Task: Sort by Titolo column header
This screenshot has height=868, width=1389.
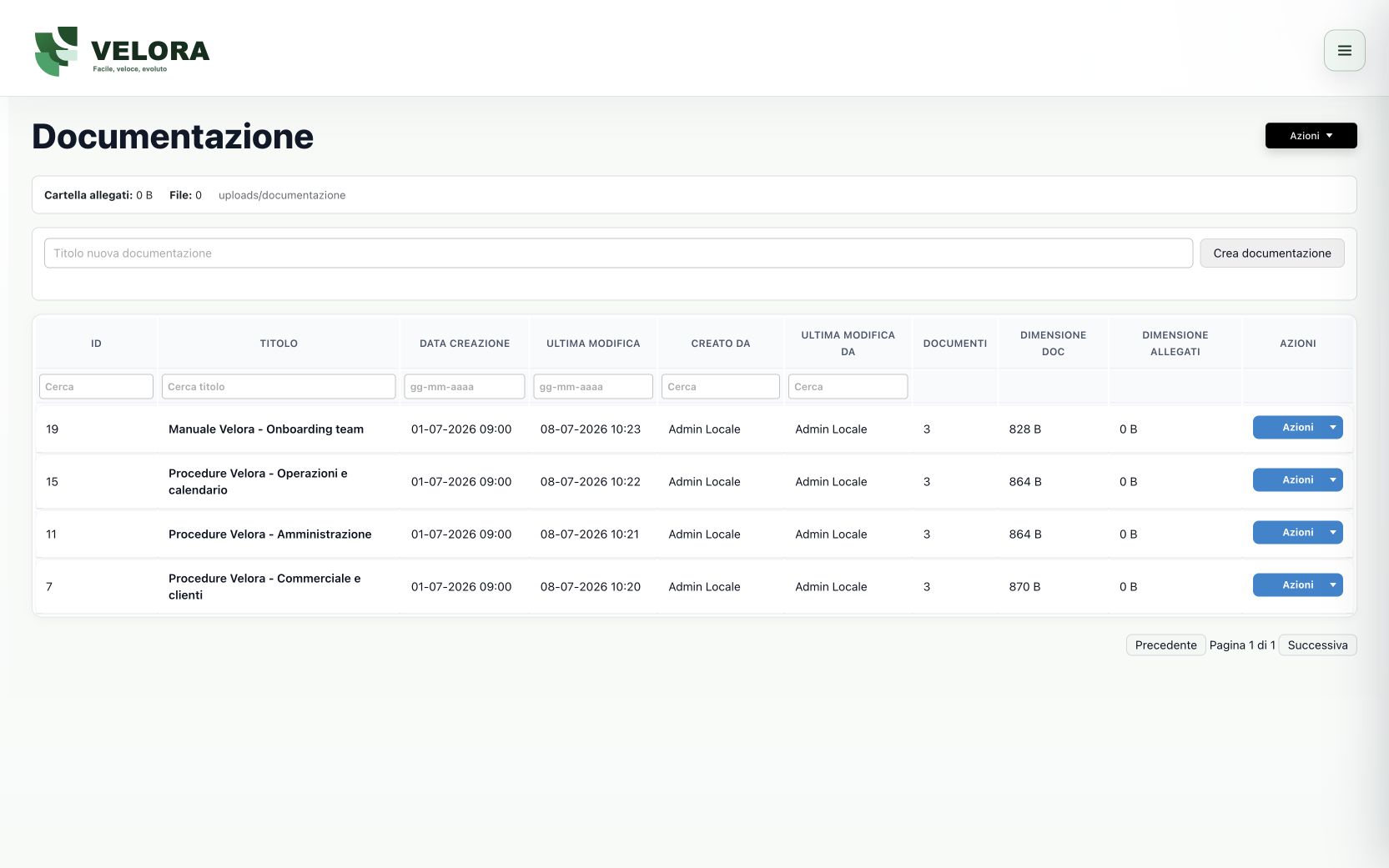Action: click(x=279, y=344)
